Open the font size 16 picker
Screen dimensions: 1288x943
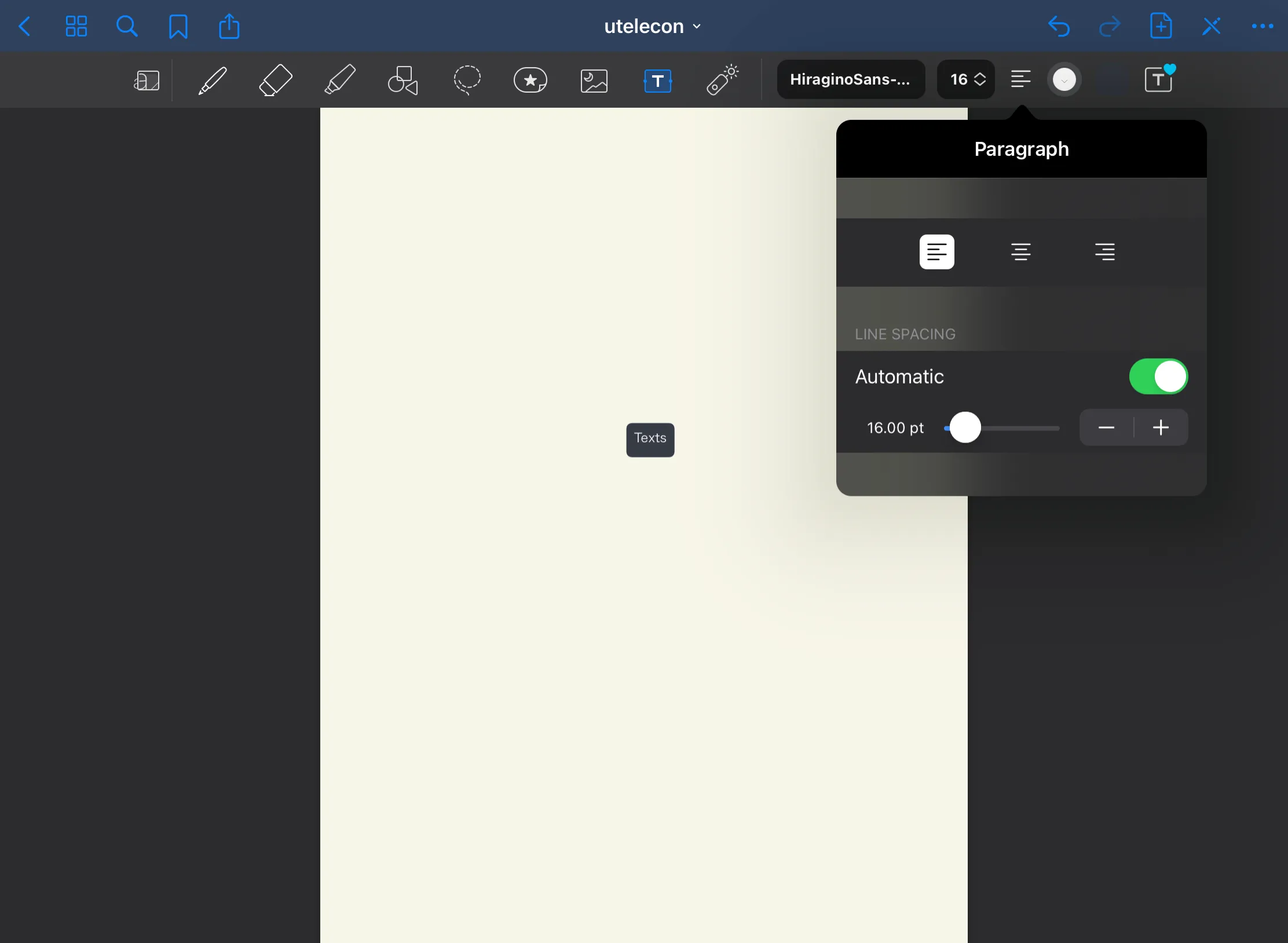(966, 79)
